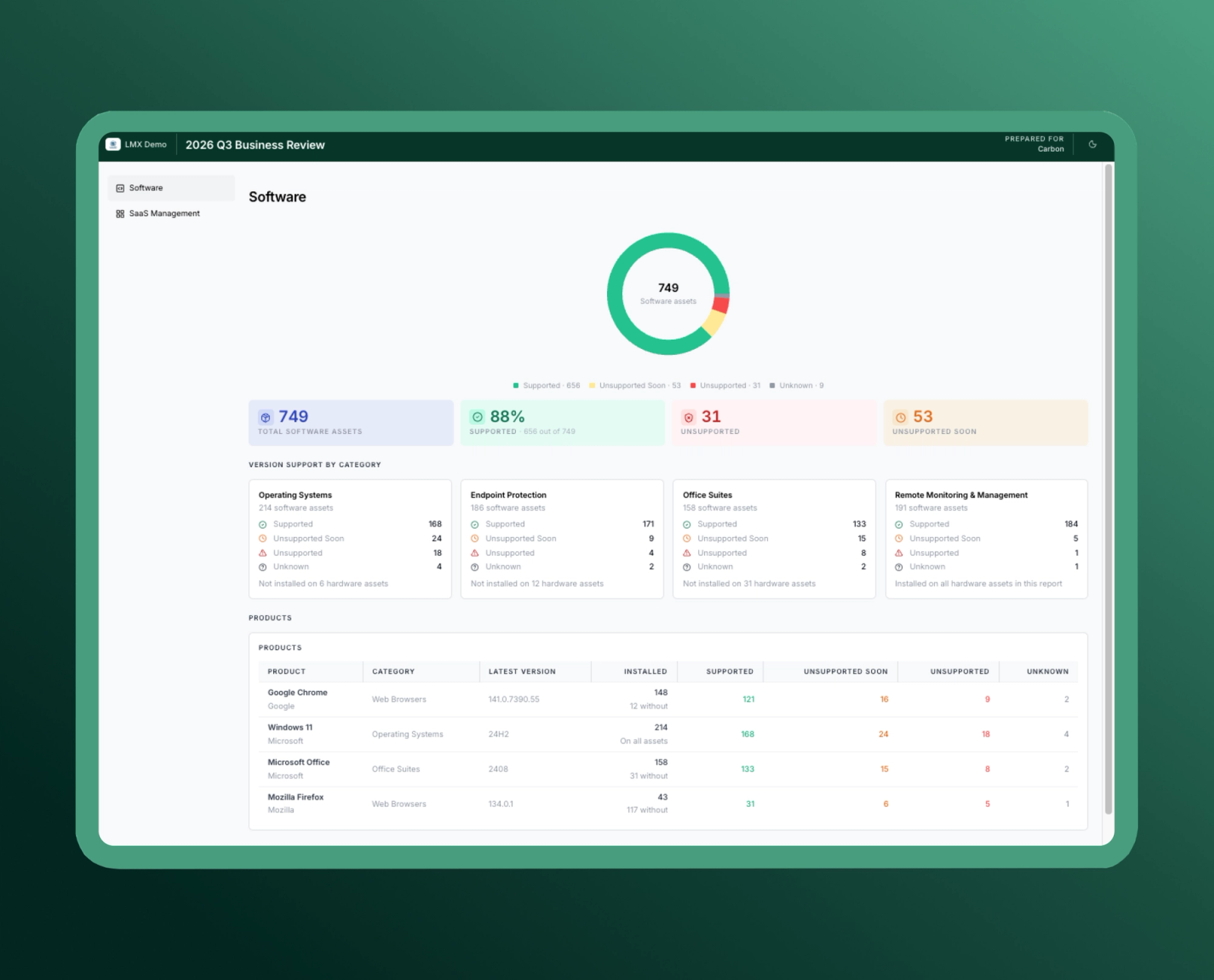
Task: Click 'Not installed on 31 hardware assets'
Action: [x=749, y=584]
